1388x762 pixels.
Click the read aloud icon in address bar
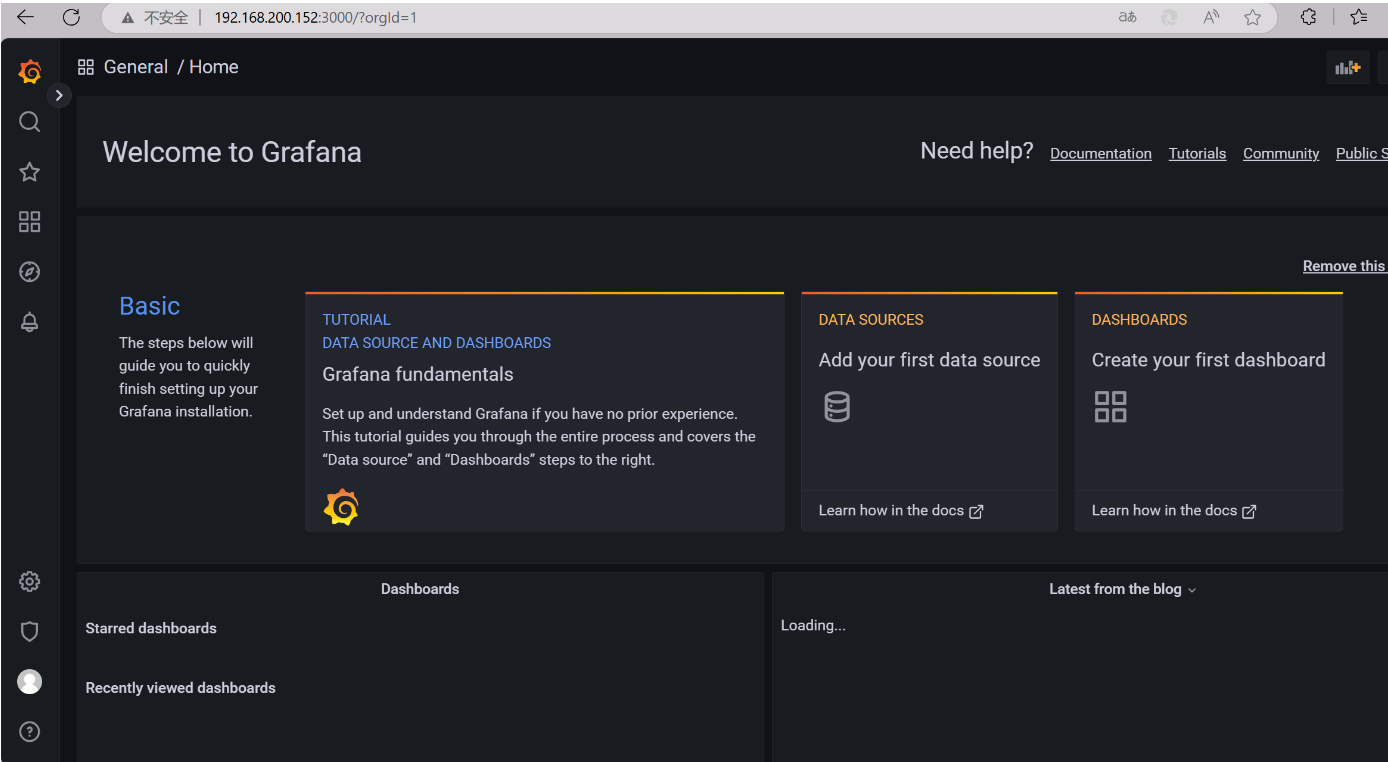pos(1211,17)
